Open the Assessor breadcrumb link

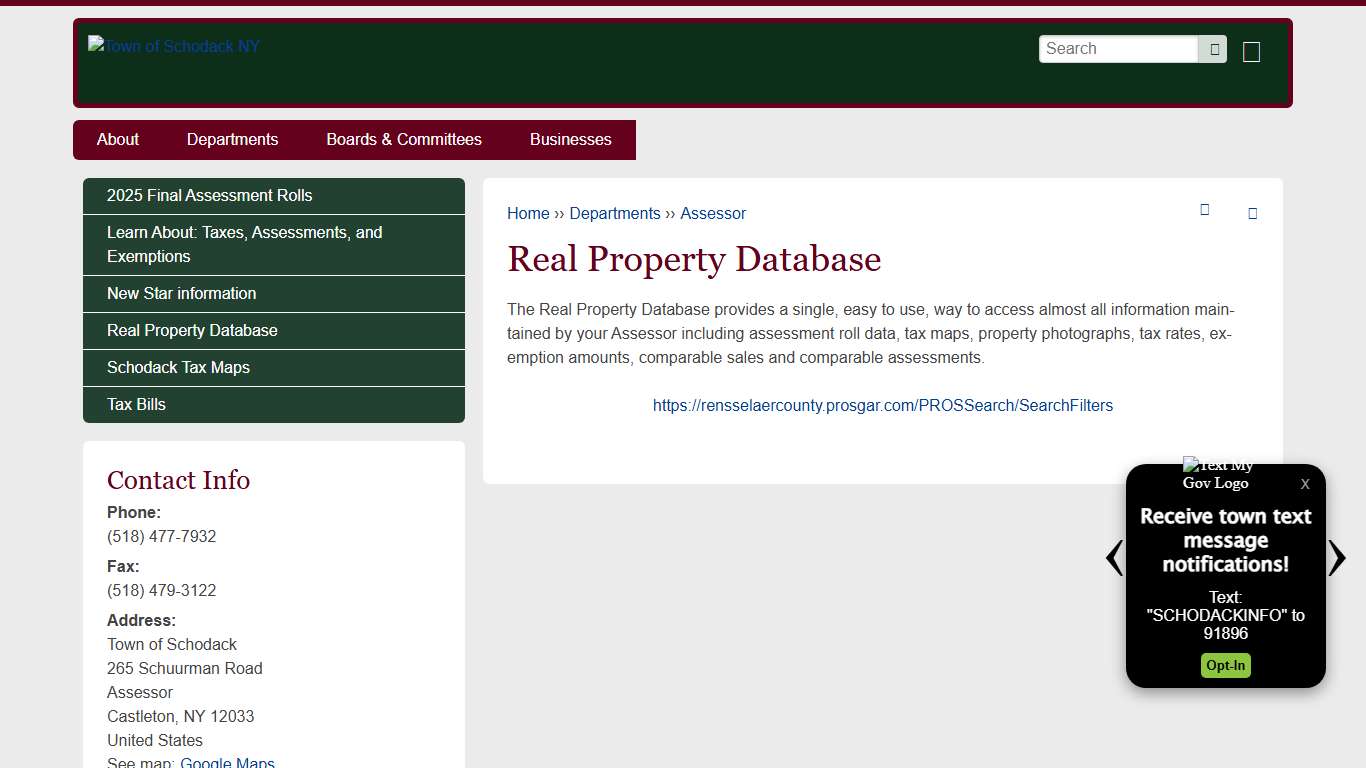(713, 213)
